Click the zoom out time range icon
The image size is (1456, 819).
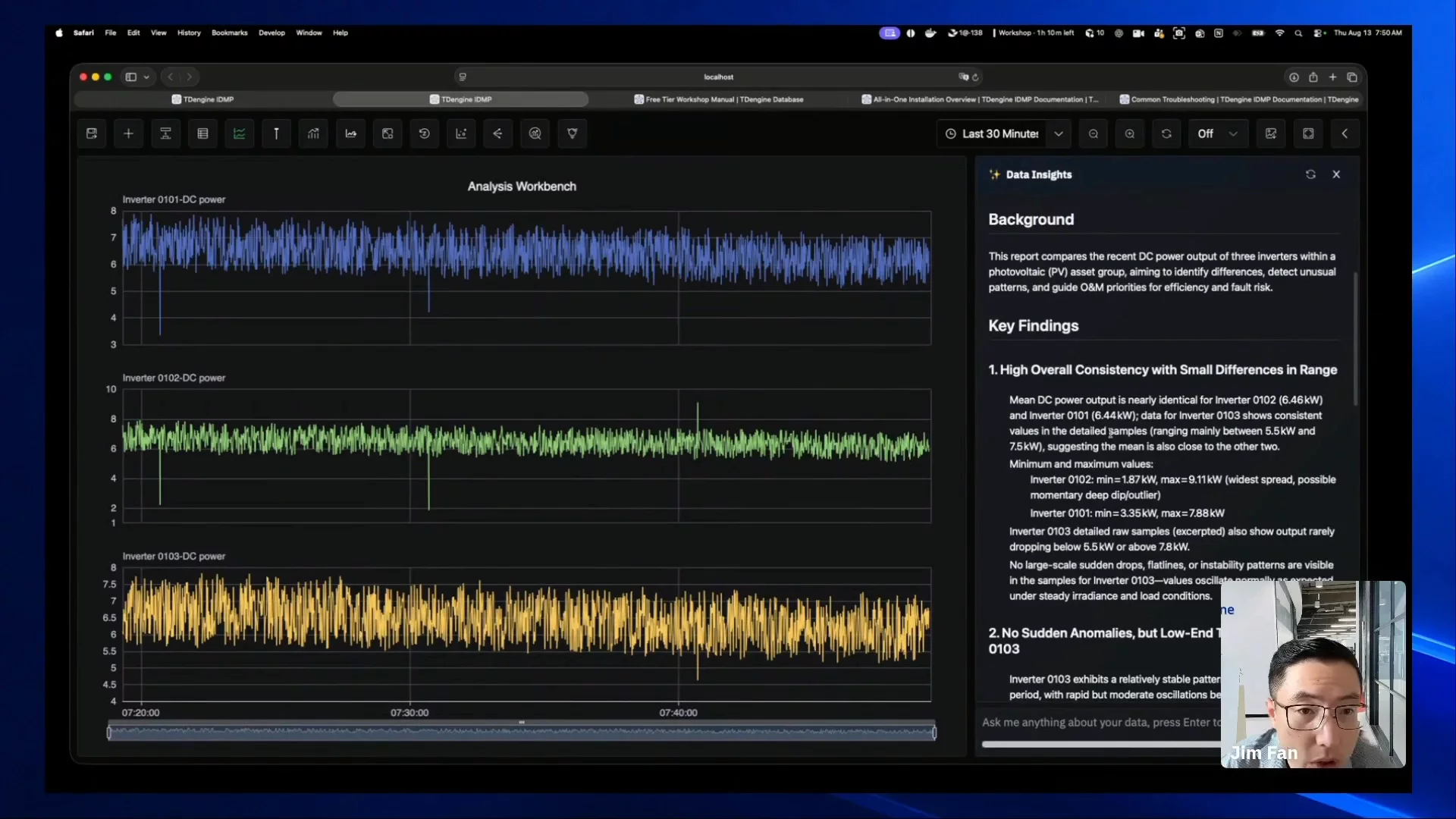click(x=1094, y=133)
